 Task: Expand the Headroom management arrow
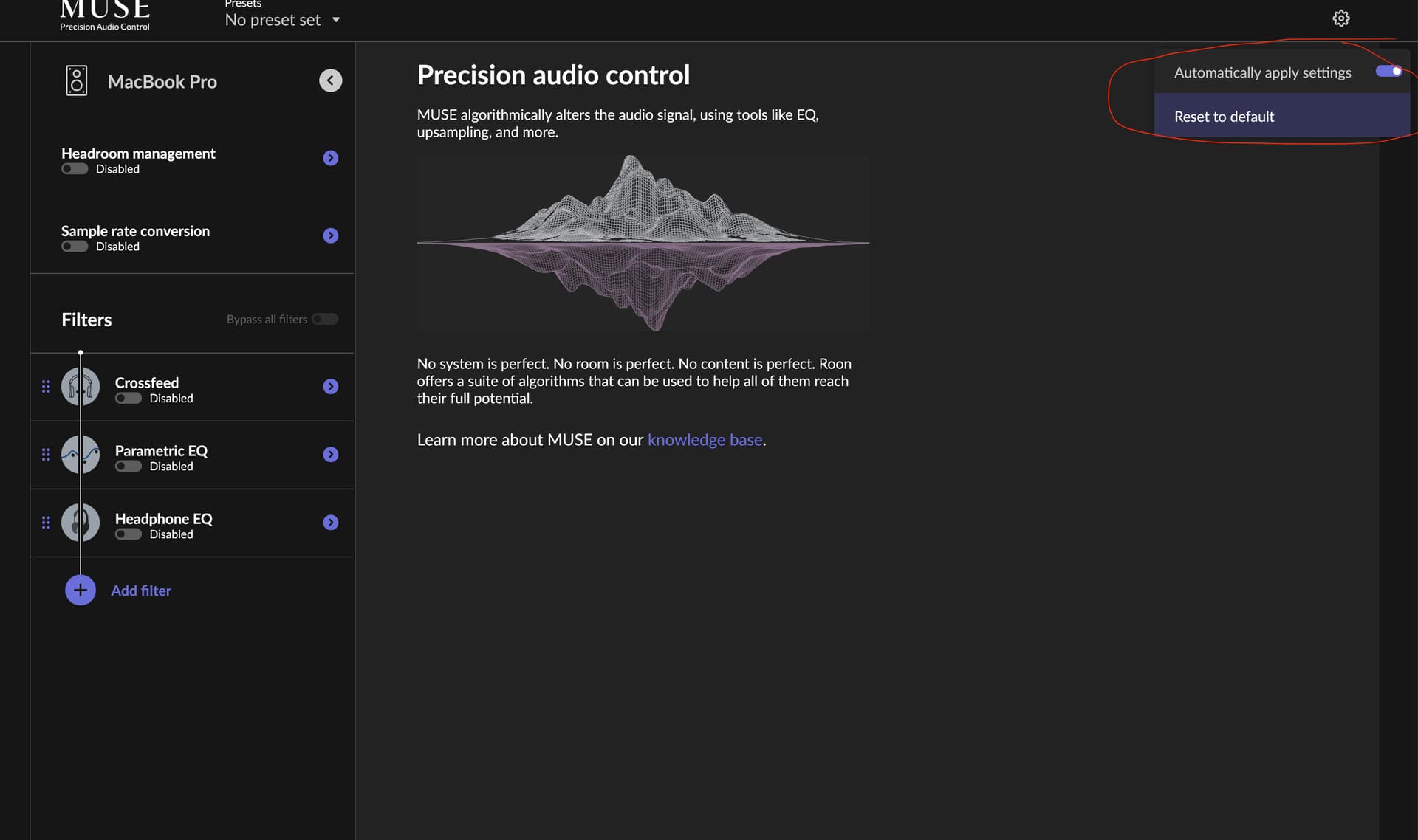330,158
